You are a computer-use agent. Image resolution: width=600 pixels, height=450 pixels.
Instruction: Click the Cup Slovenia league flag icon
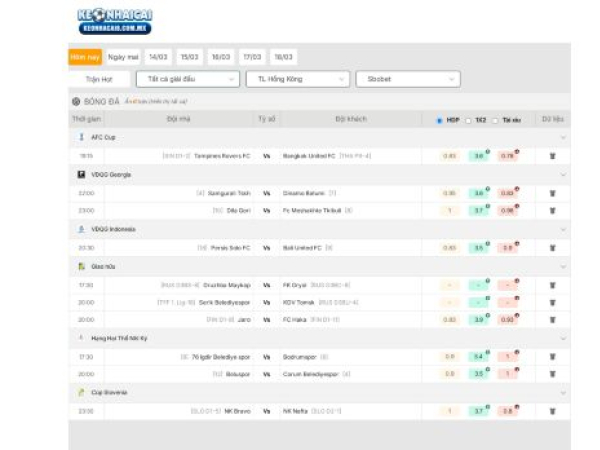click(x=81, y=393)
